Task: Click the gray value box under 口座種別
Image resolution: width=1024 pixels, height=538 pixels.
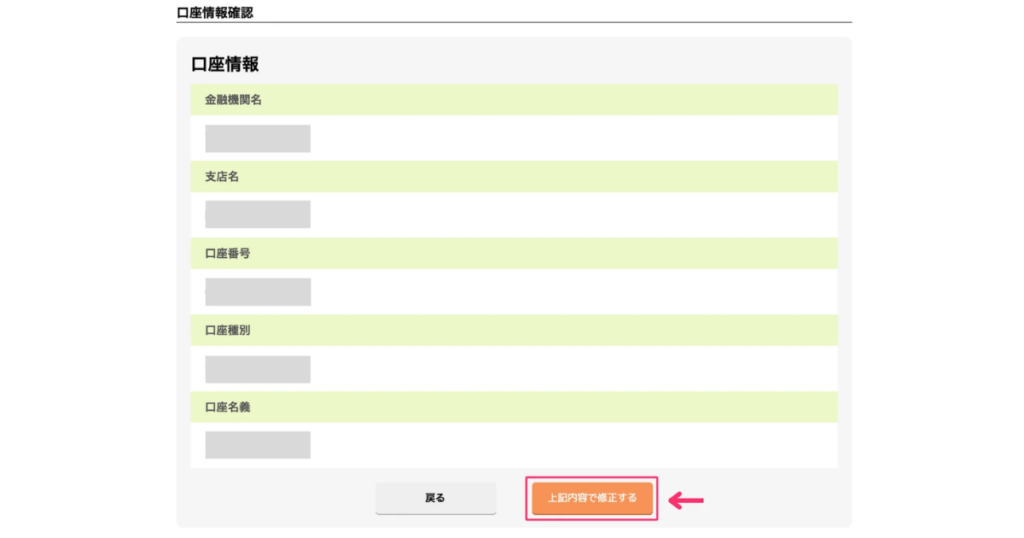Action: 257,369
